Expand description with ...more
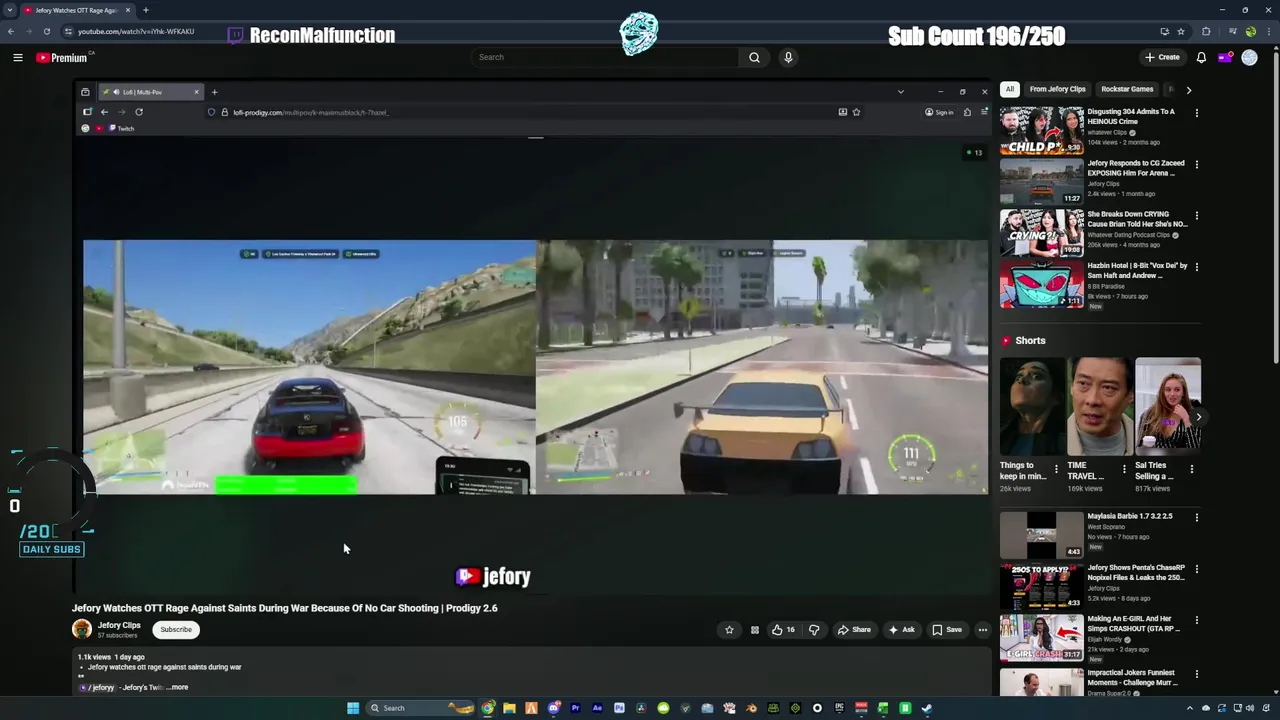1280x720 pixels. click(x=178, y=687)
